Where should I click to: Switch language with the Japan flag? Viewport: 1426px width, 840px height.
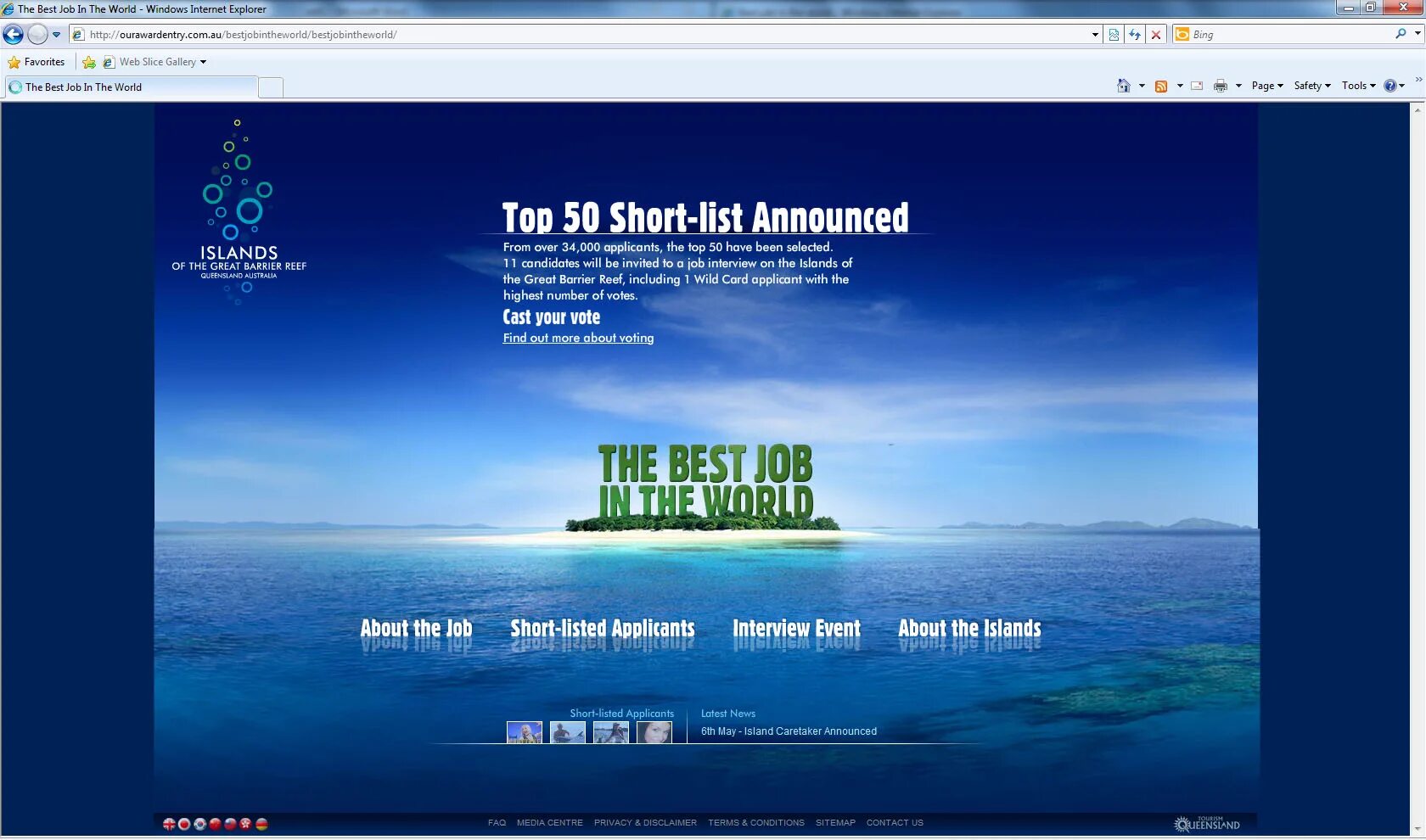point(184,824)
